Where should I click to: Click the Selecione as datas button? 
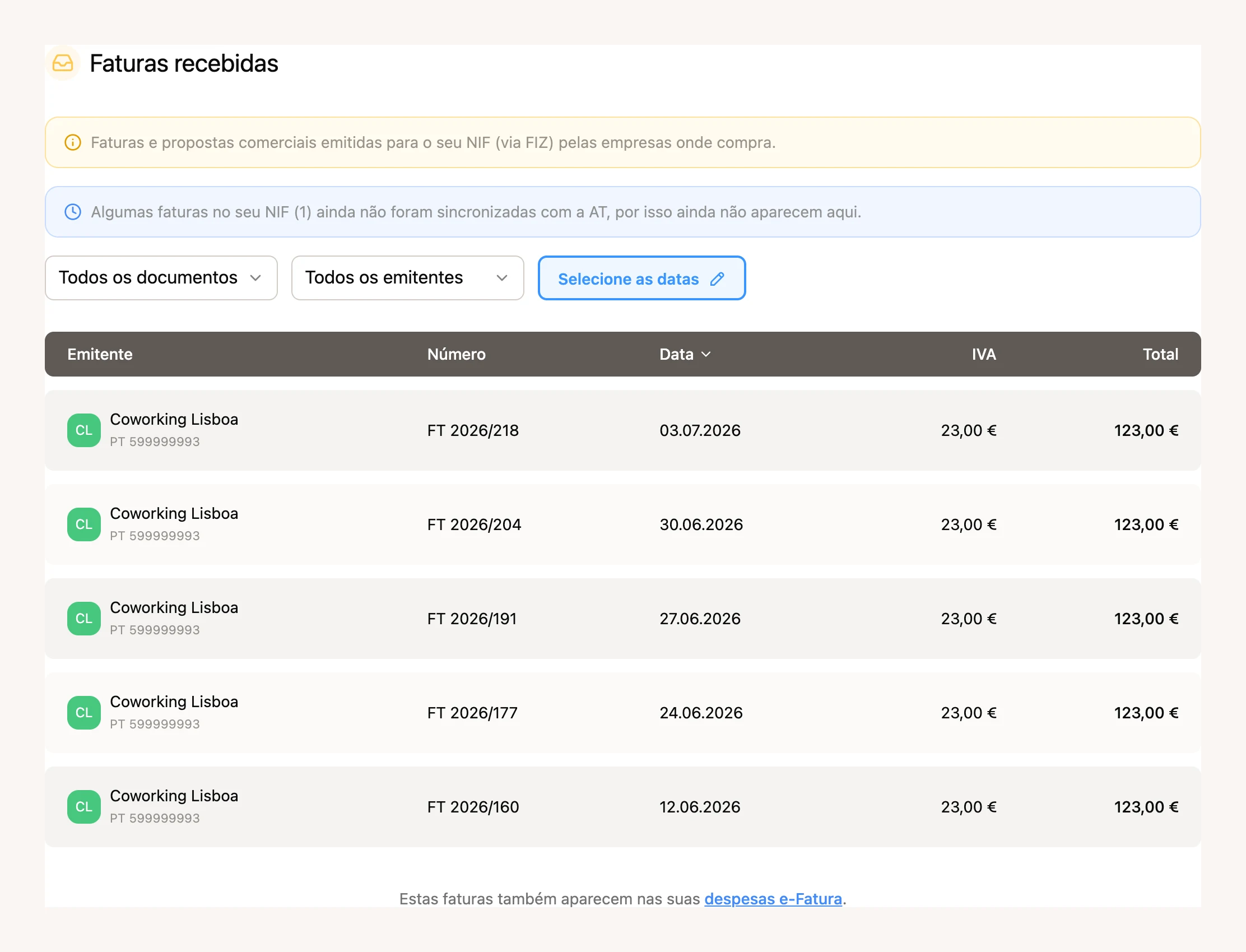click(641, 278)
